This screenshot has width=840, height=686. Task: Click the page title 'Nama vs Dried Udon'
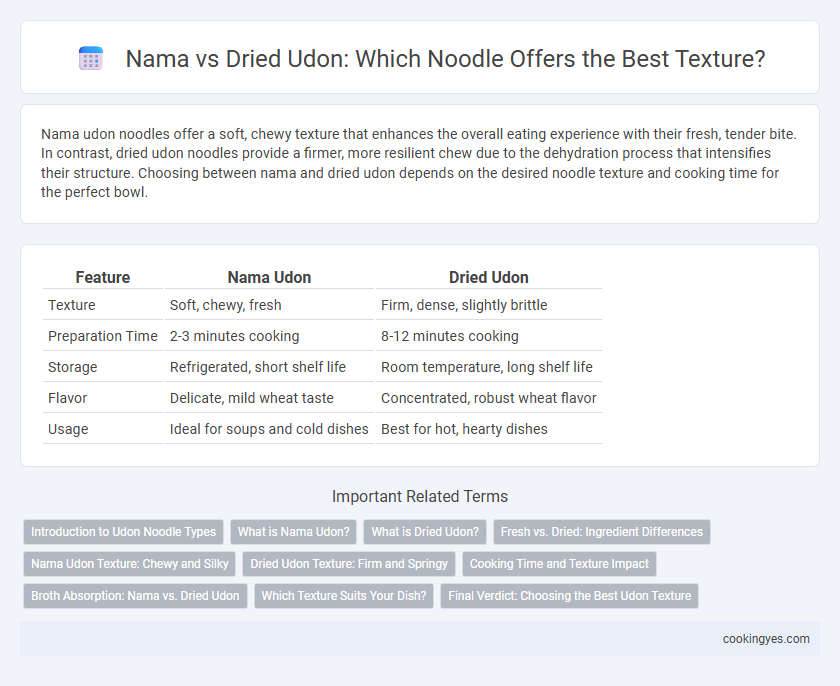(x=445, y=58)
